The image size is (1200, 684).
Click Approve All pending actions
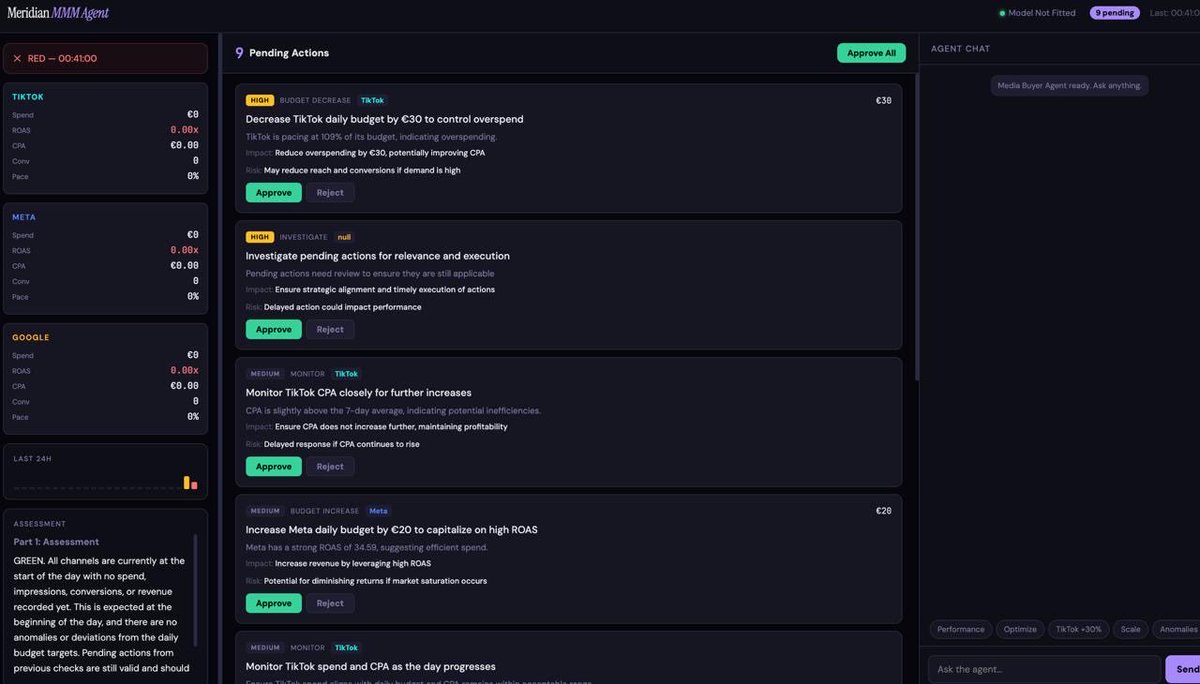pyautogui.click(x=871, y=53)
